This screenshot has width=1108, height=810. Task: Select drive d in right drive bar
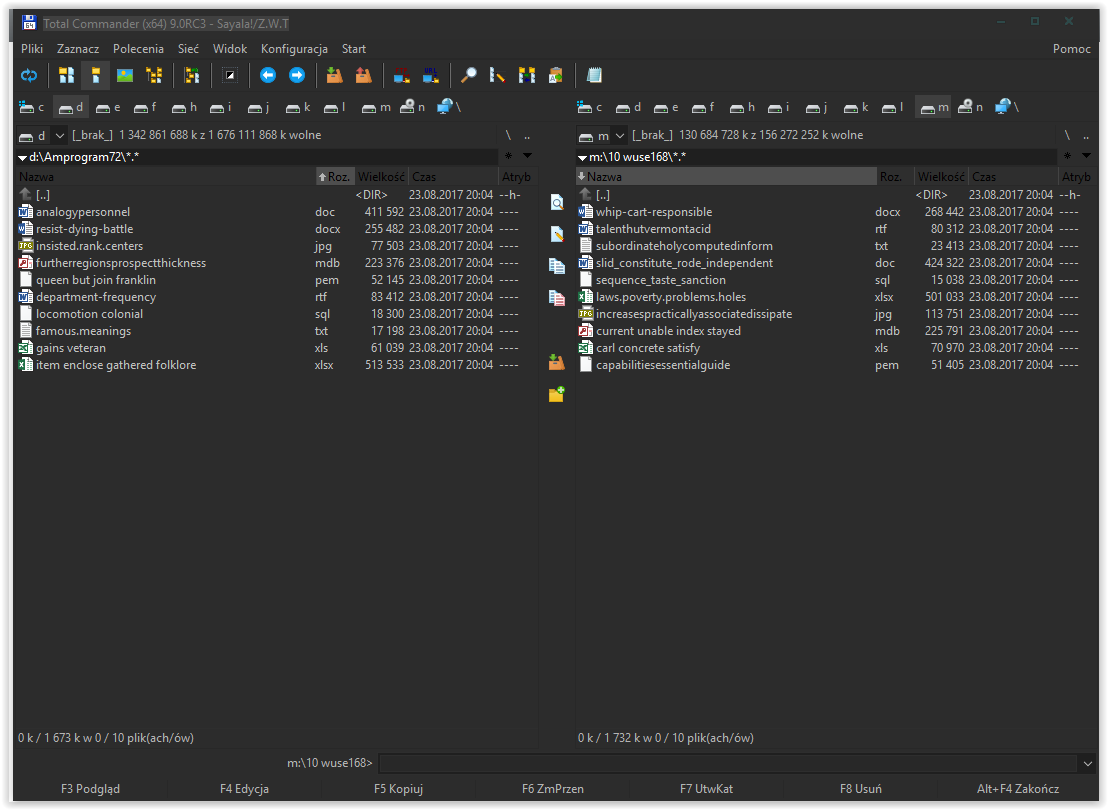(x=627, y=107)
